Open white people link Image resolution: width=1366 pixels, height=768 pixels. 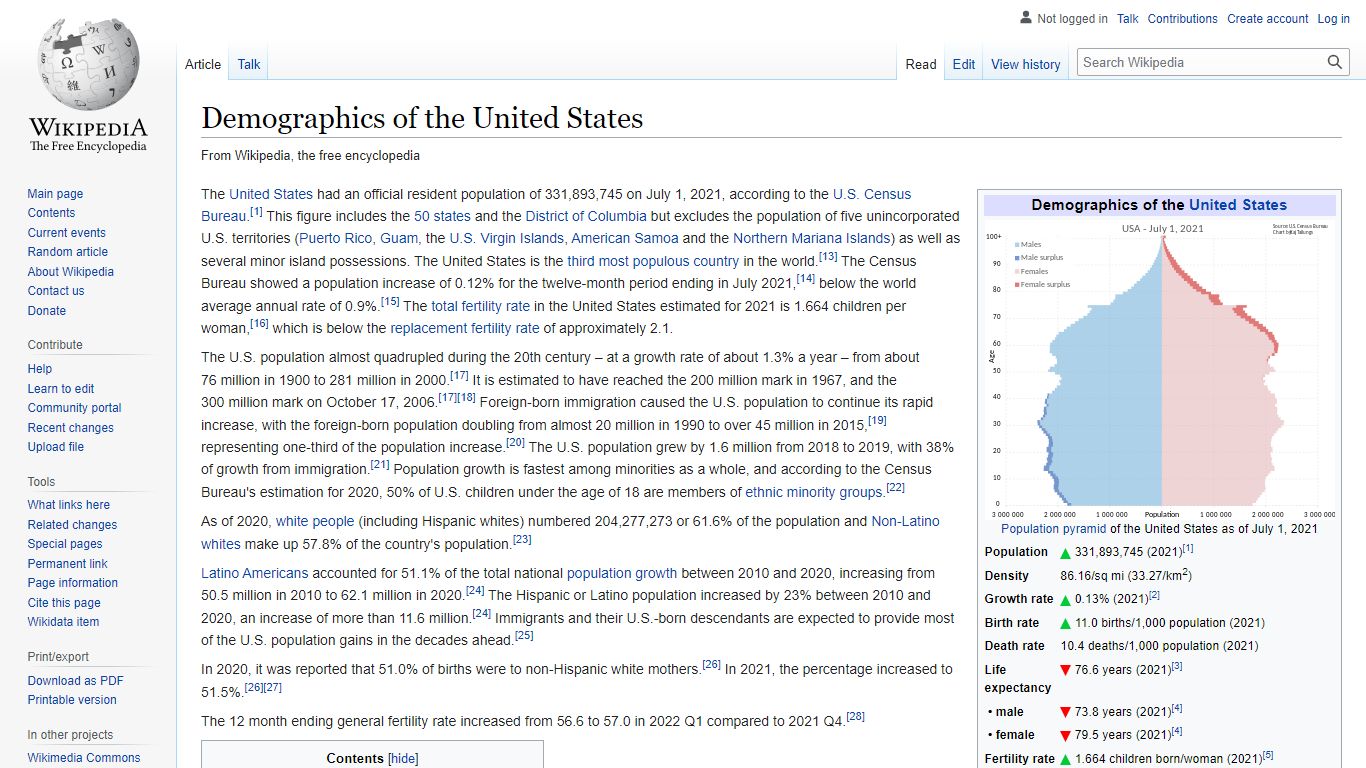point(315,521)
